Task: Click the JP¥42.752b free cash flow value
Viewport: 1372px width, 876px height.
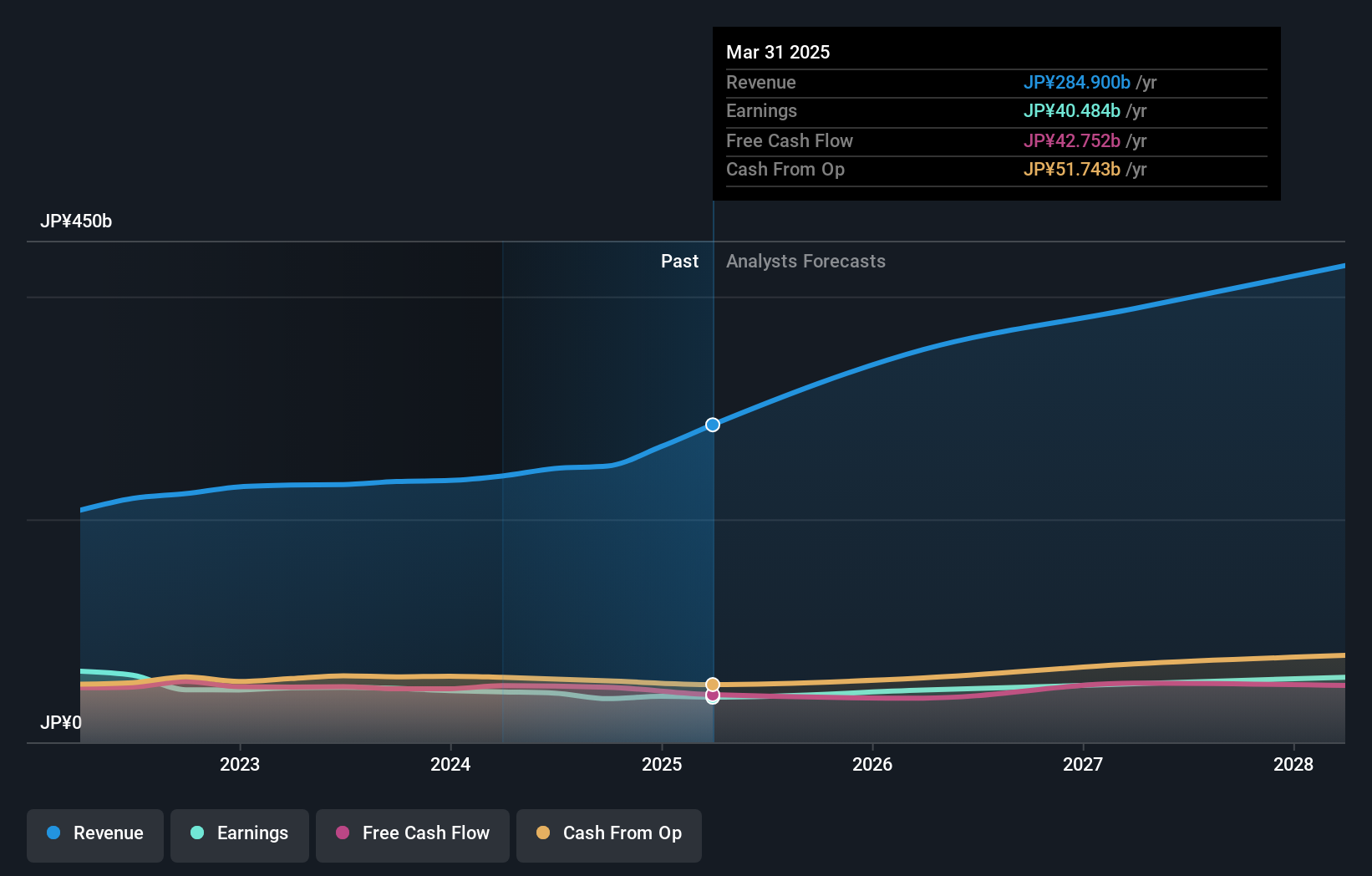Action: pos(1071,140)
